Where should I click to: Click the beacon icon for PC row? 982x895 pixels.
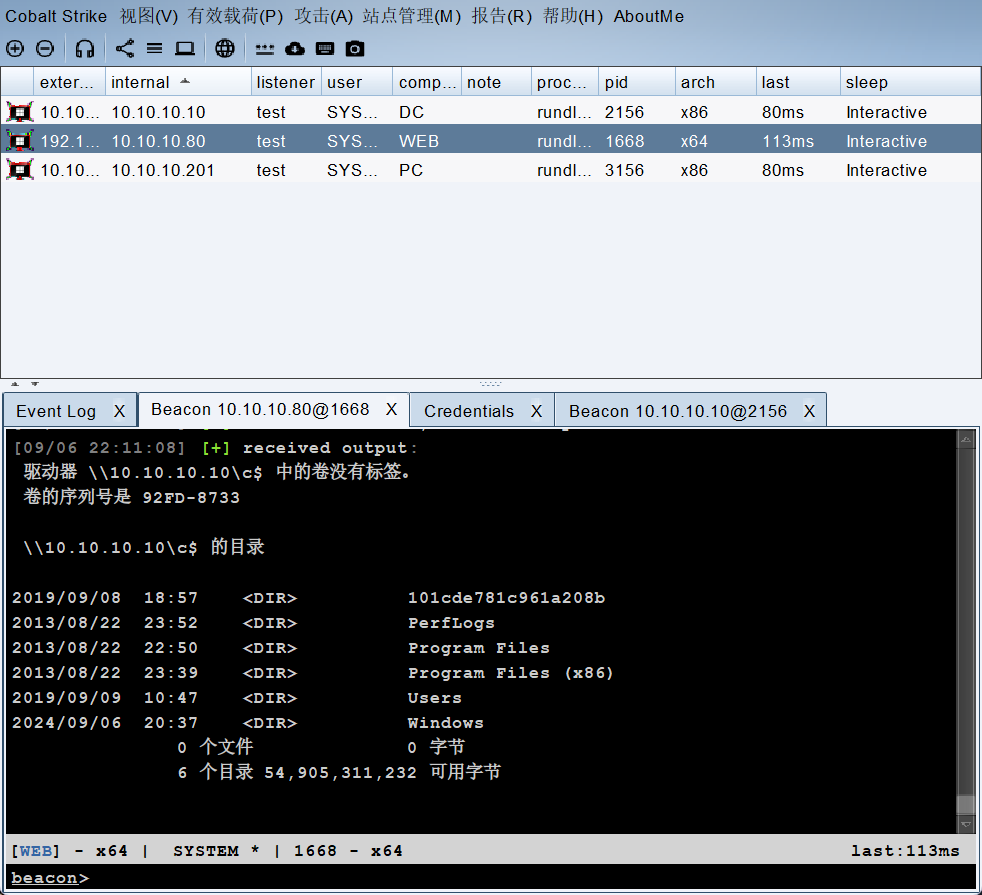[19, 170]
